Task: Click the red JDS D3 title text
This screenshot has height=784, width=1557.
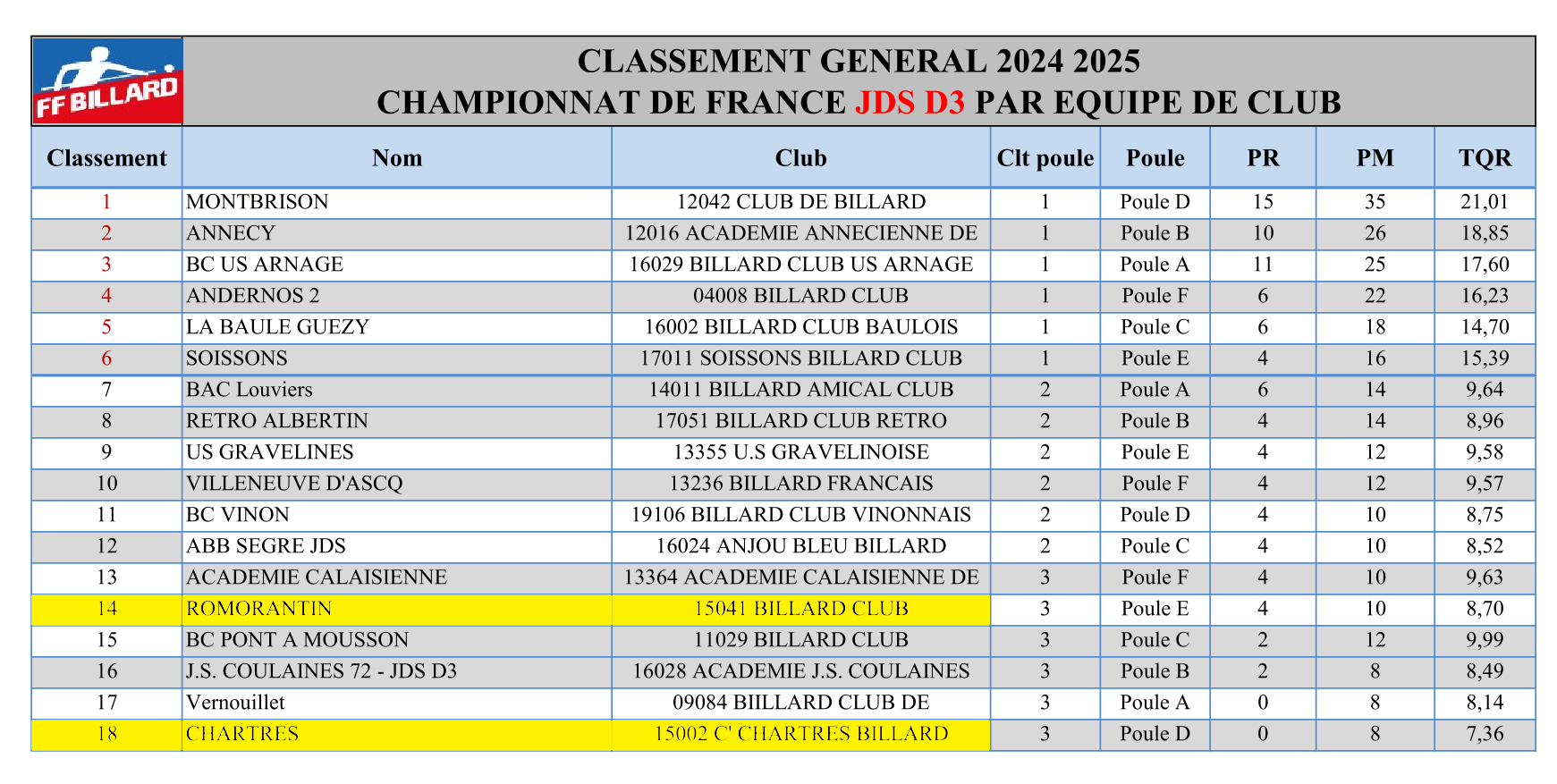Action: click(910, 103)
